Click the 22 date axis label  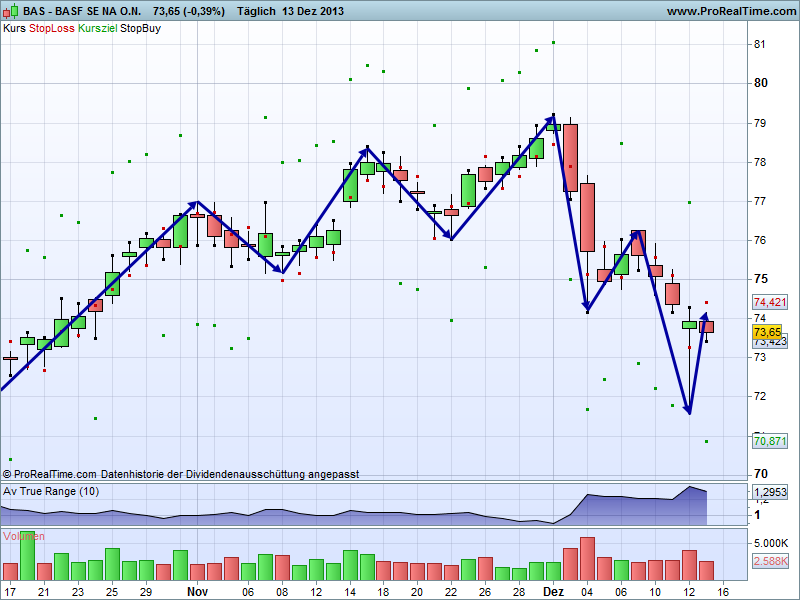coord(451,592)
